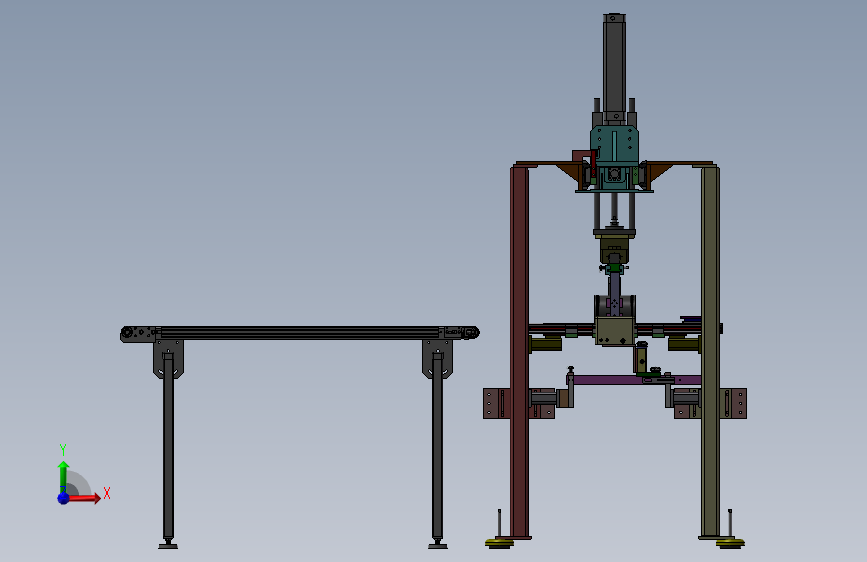The image size is (867, 562).
Task: Click the red X axis arrow of the triad
Action: [84, 498]
